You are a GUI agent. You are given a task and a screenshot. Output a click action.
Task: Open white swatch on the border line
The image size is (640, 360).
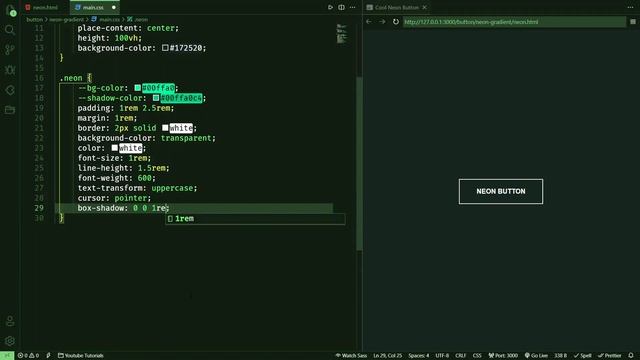[165, 128]
